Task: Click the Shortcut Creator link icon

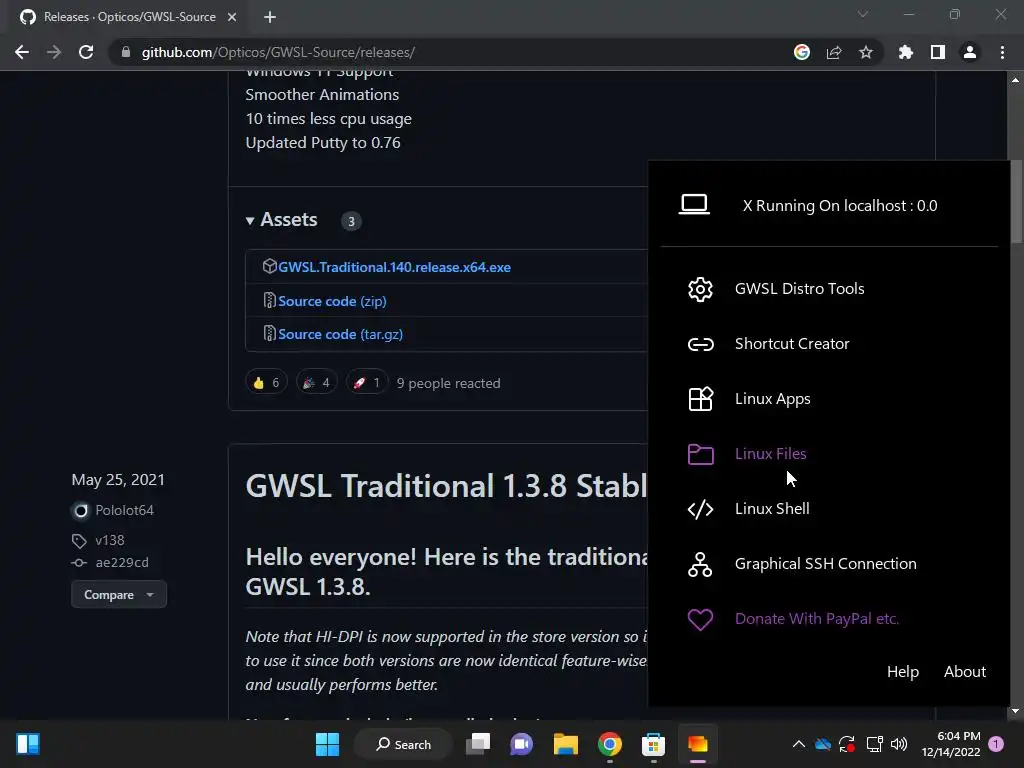Action: point(700,344)
